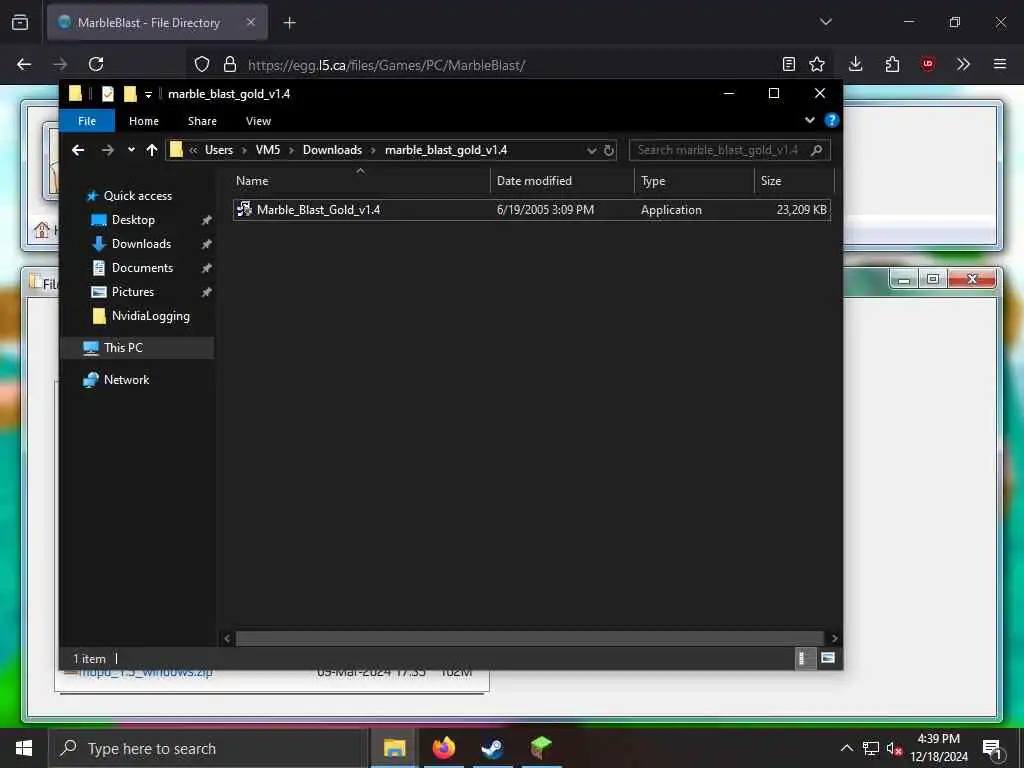Open File Explorer help icon

(831, 120)
